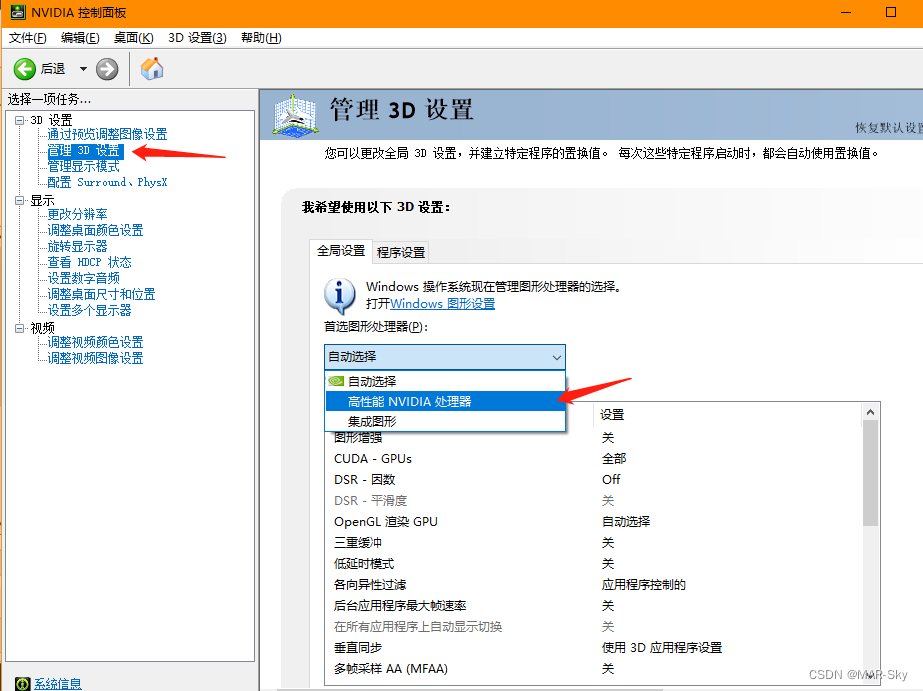923x691 pixels.
Task: Switch to the 全局设置 tab
Action: click(341, 251)
